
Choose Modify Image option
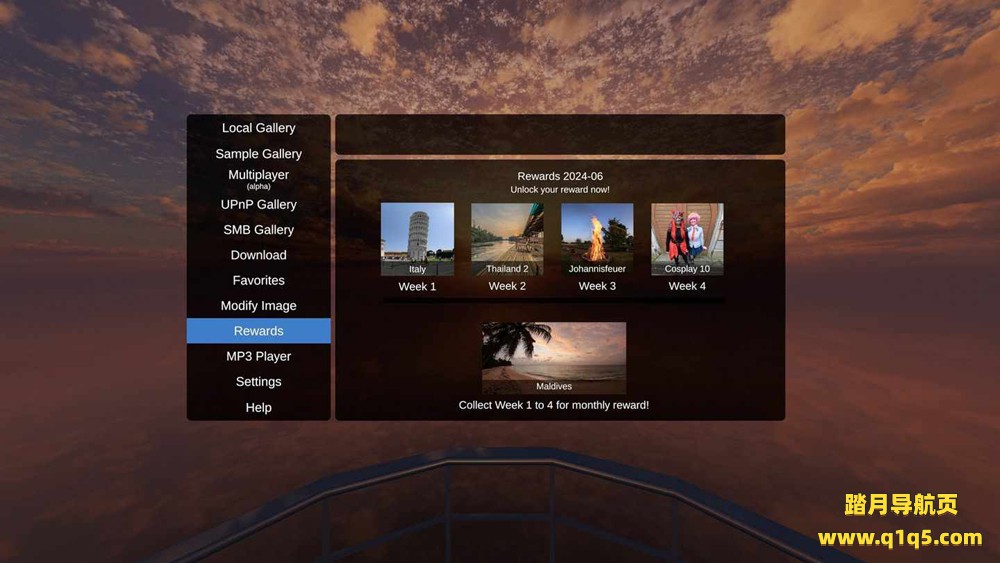(x=258, y=305)
